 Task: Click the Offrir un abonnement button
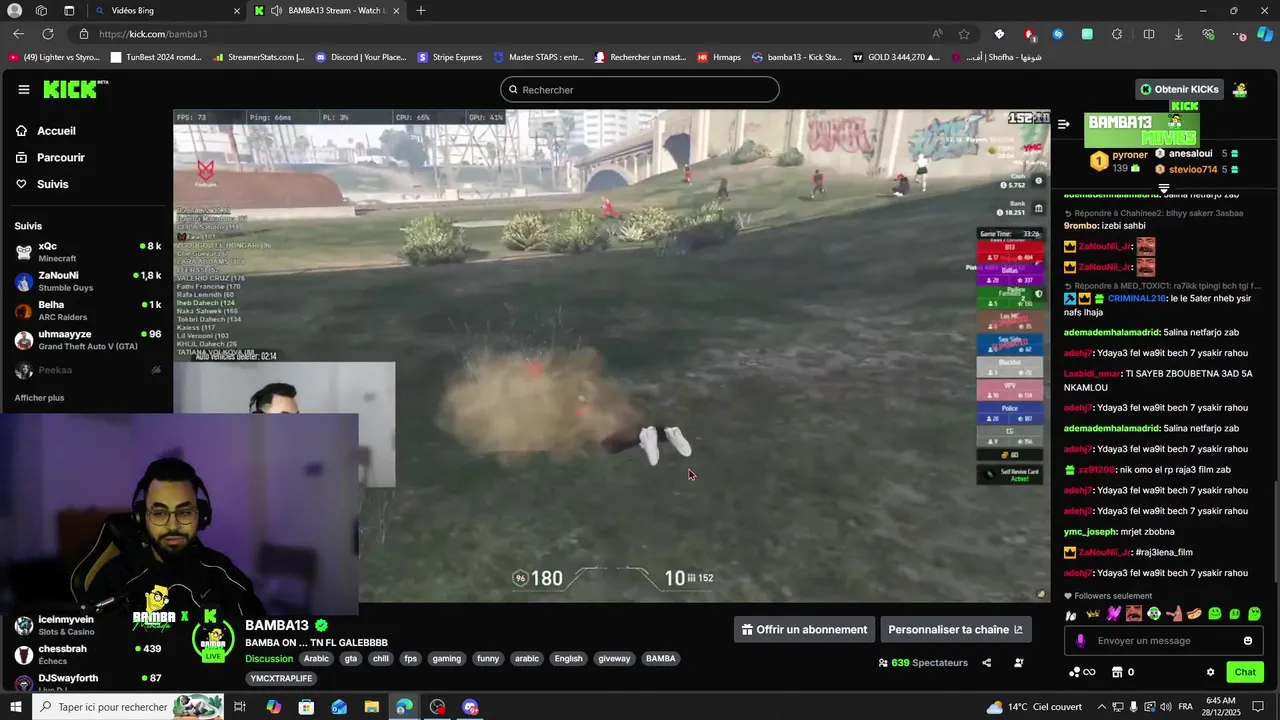click(x=805, y=629)
